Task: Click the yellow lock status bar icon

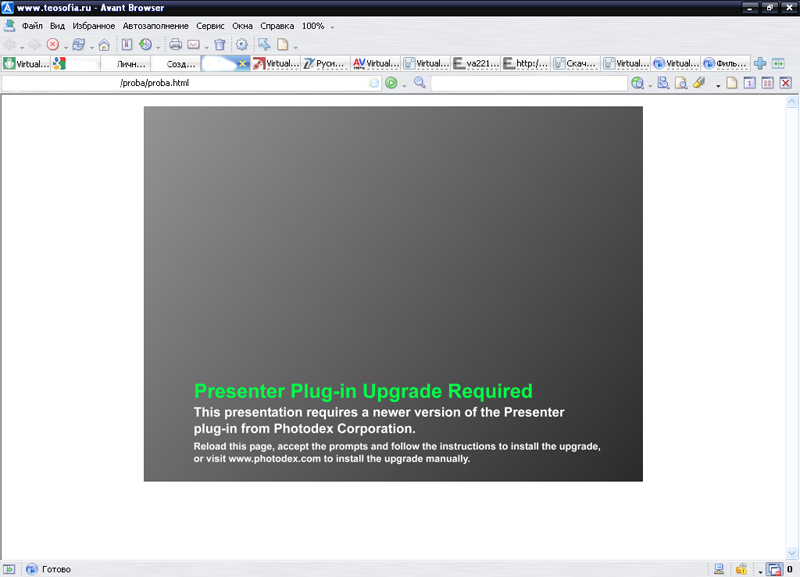Action: 741,569
